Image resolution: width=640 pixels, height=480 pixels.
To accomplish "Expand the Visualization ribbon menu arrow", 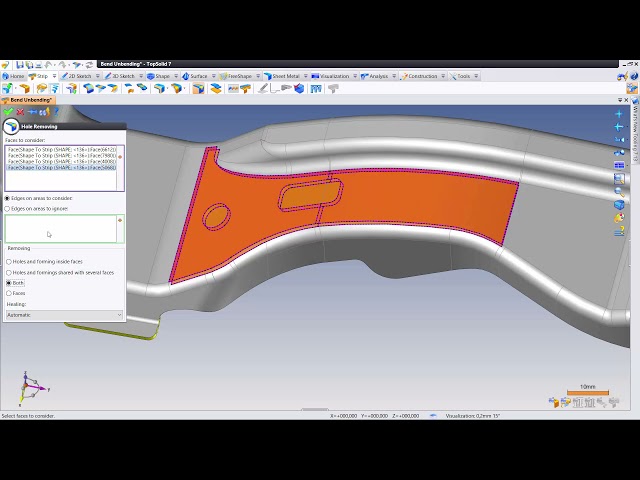I will click(353, 76).
